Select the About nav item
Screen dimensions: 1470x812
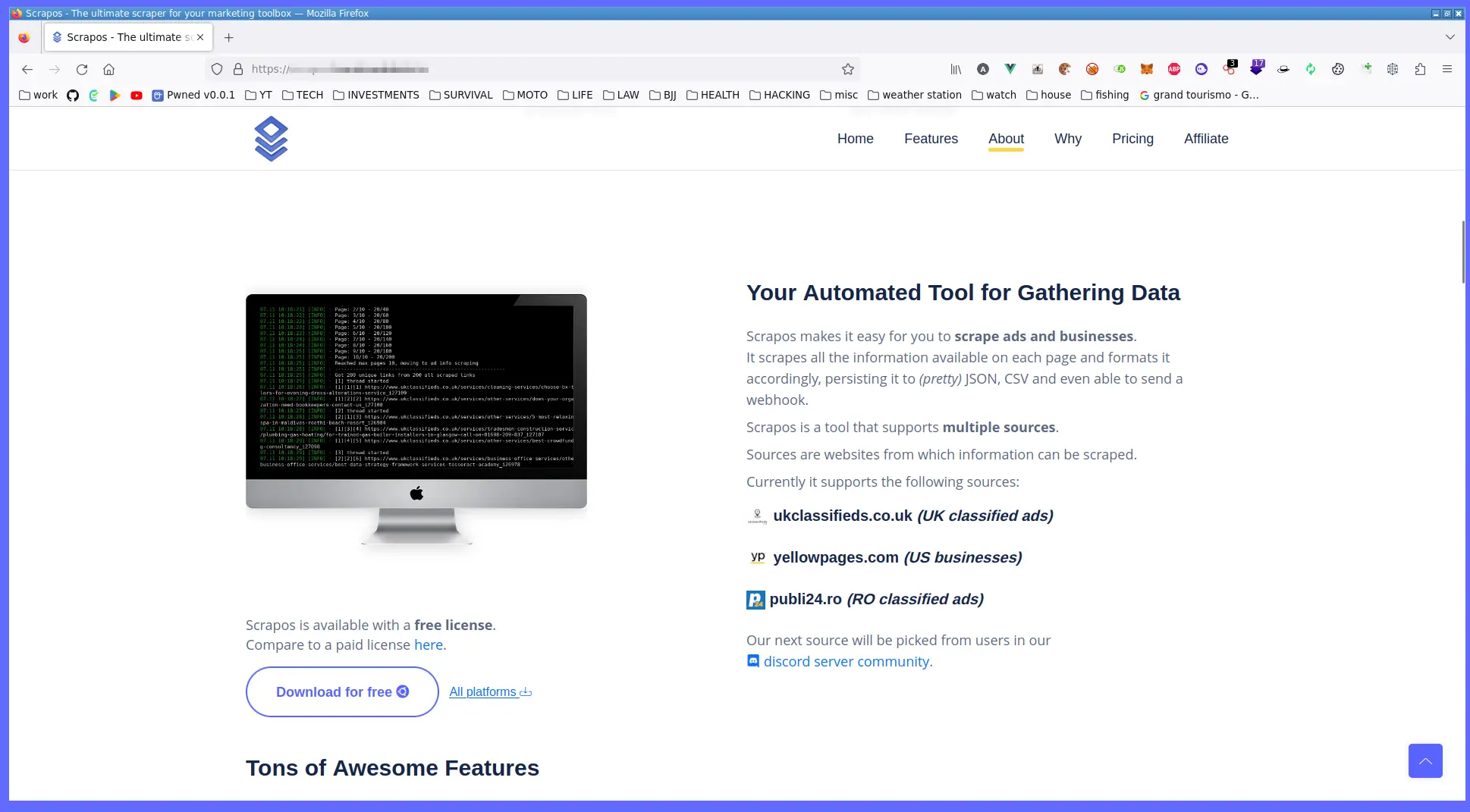[1006, 139]
